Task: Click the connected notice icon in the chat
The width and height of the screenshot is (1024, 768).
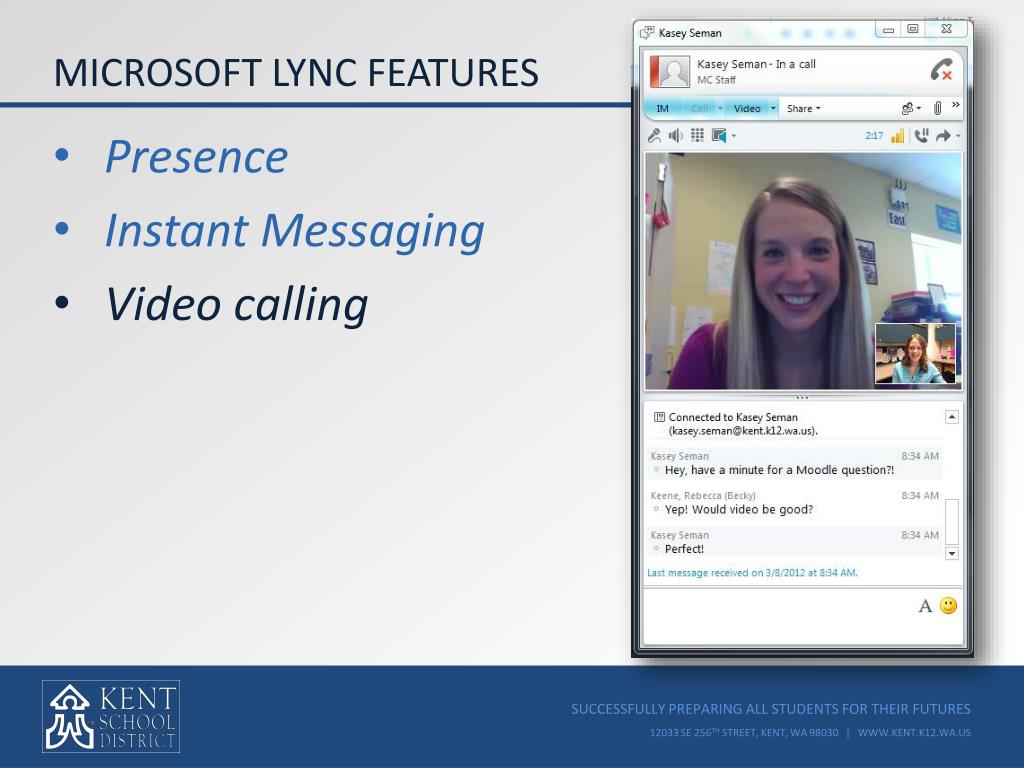Action: click(660, 417)
